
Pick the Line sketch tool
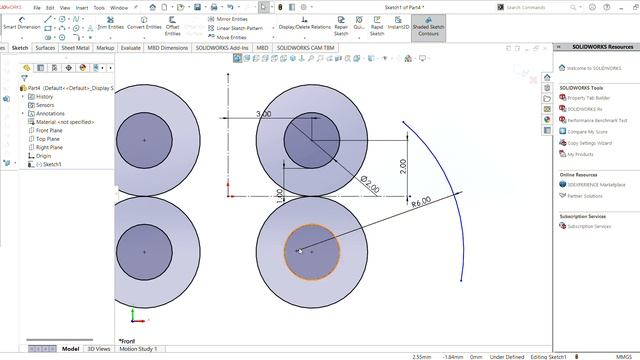[x=48, y=19]
